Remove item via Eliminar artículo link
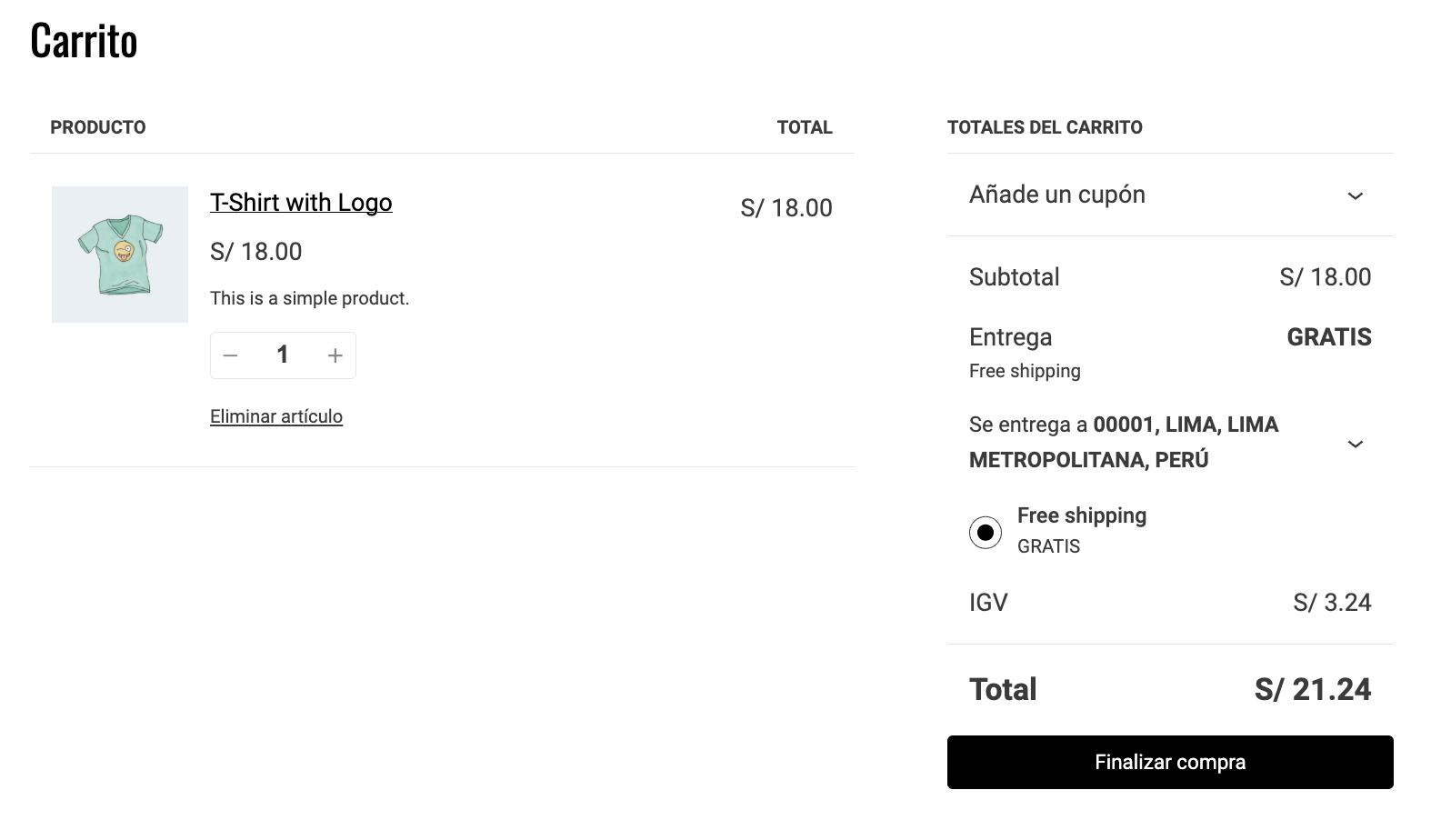The width and height of the screenshot is (1451, 840). click(276, 416)
